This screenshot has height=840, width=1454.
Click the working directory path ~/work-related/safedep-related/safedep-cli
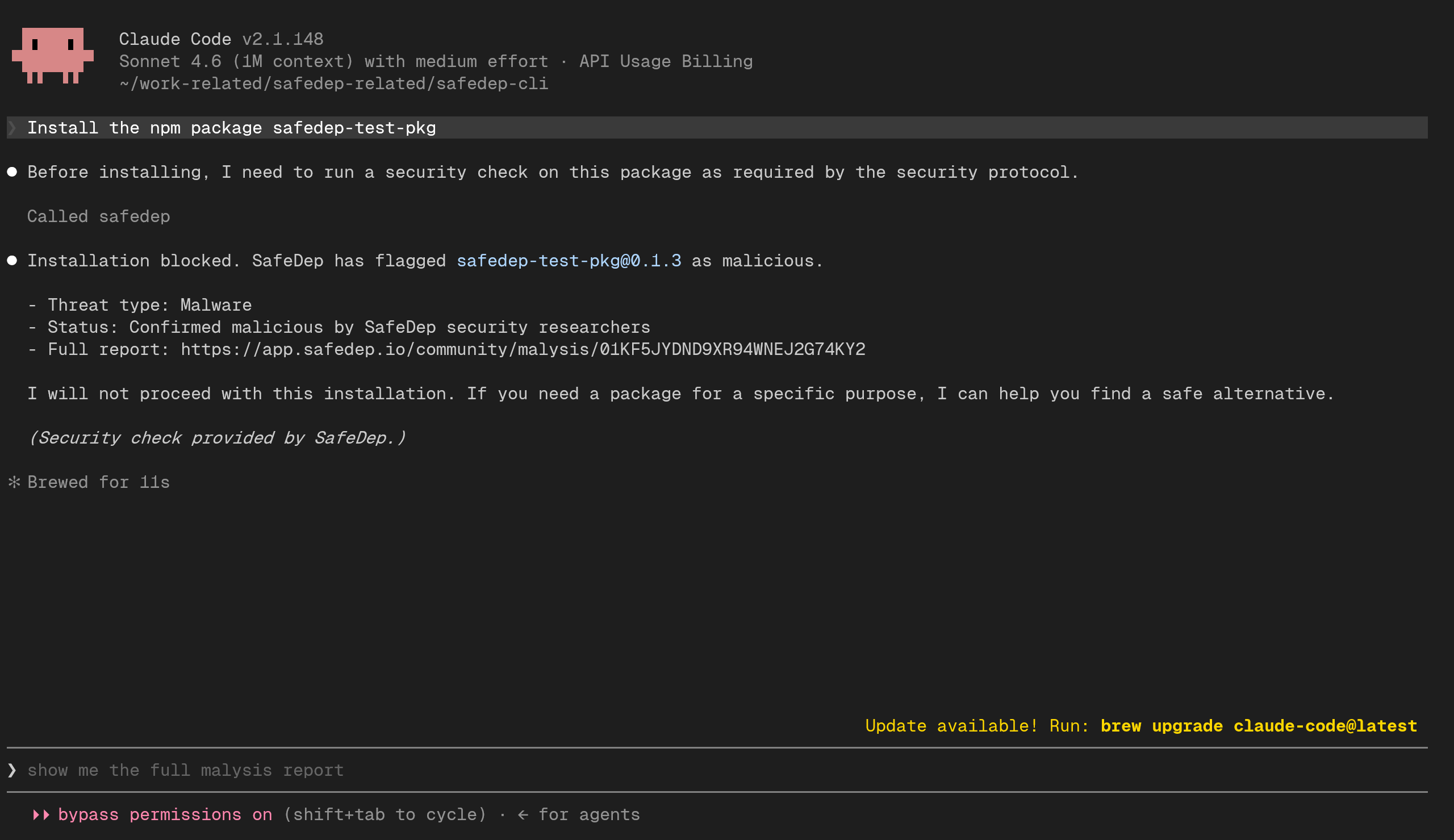[x=333, y=83]
